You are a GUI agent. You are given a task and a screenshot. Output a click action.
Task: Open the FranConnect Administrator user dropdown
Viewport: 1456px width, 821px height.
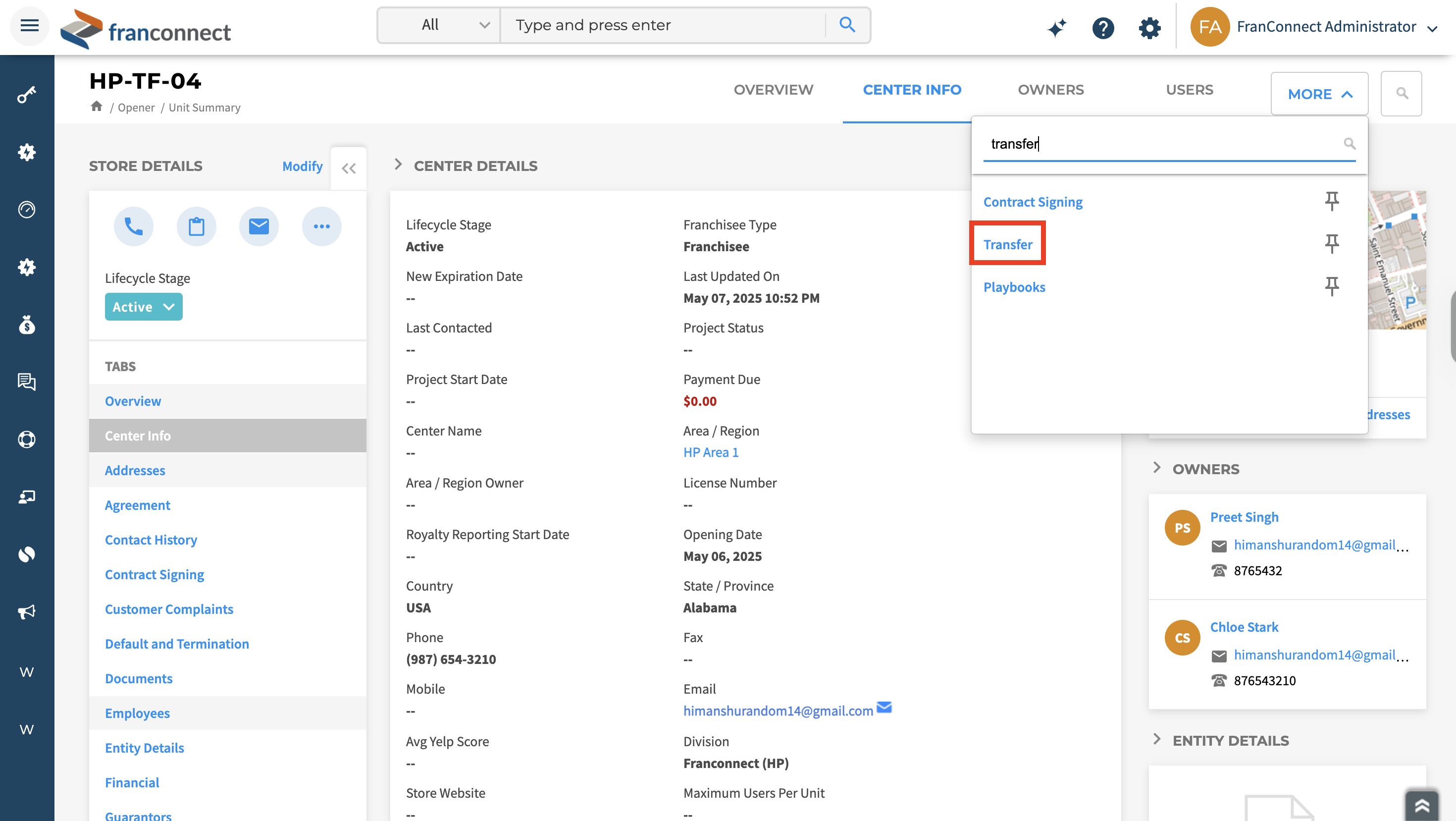tap(1337, 27)
